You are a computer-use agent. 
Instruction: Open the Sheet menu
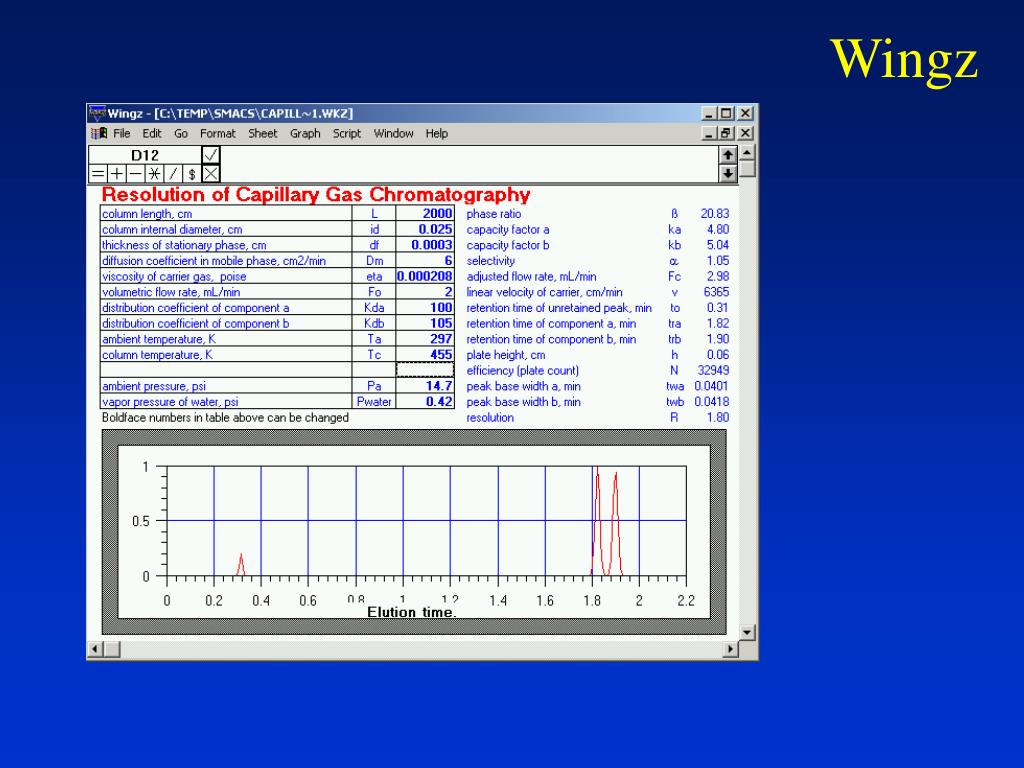tap(263, 133)
